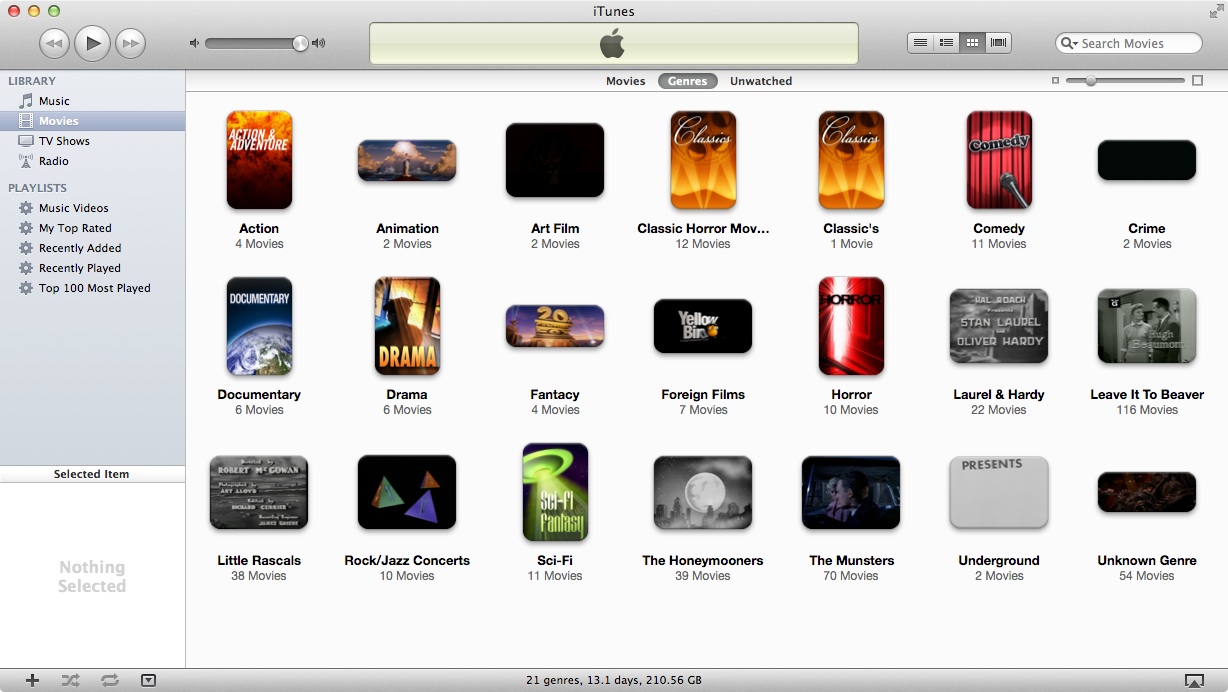Image resolution: width=1228 pixels, height=692 pixels.
Task: Click the Play button
Action: point(92,43)
